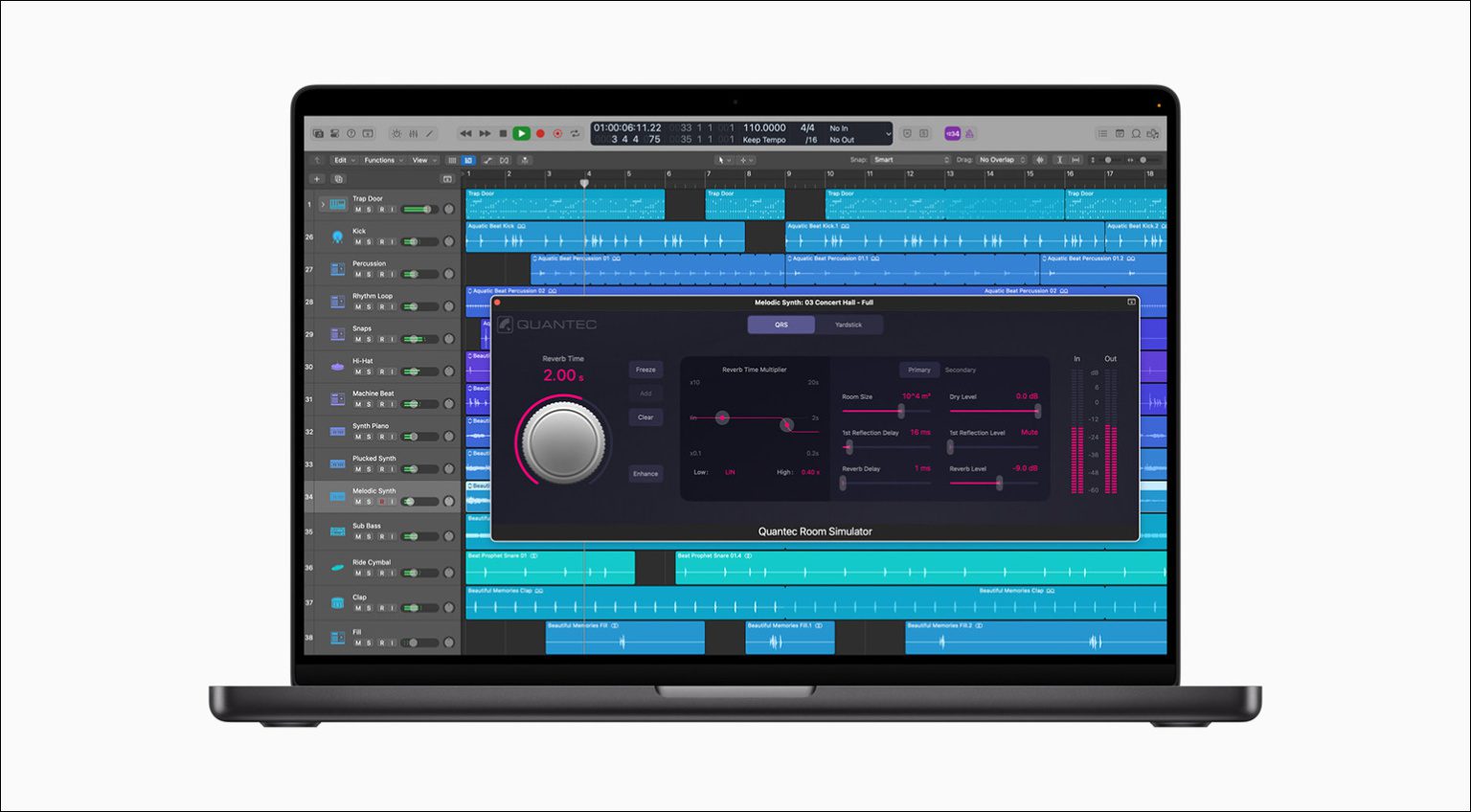Switch to the Yardstick tab
The width and height of the screenshot is (1471, 812).
(849, 325)
